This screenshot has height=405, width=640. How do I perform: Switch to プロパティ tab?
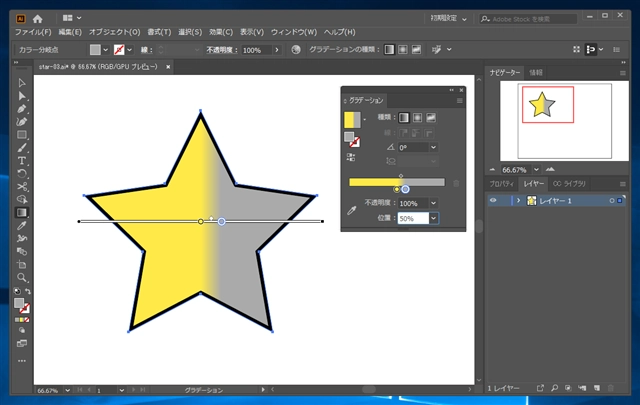(x=501, y=184)
